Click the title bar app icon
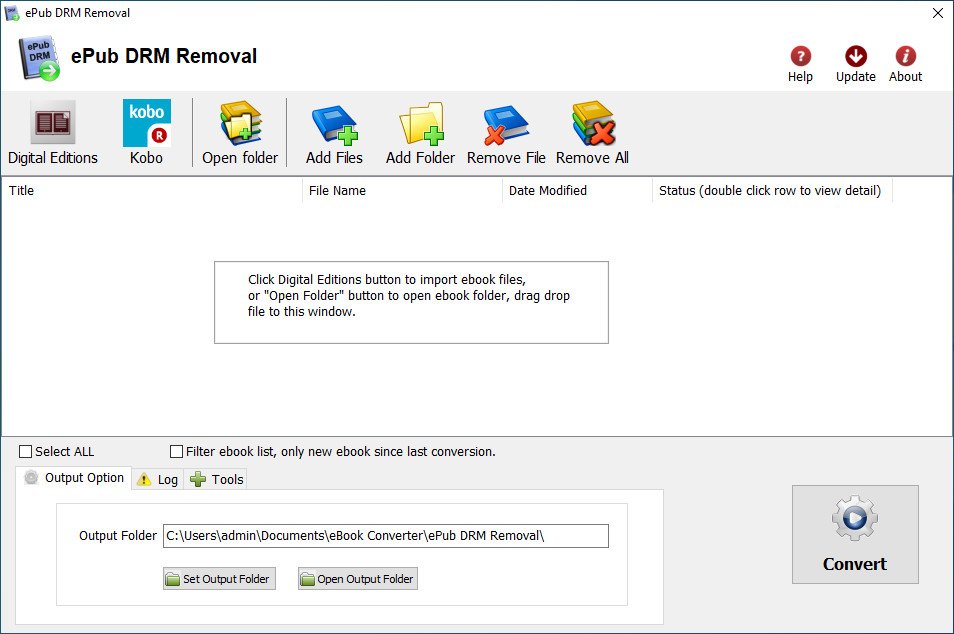 [x=12, y=13]
